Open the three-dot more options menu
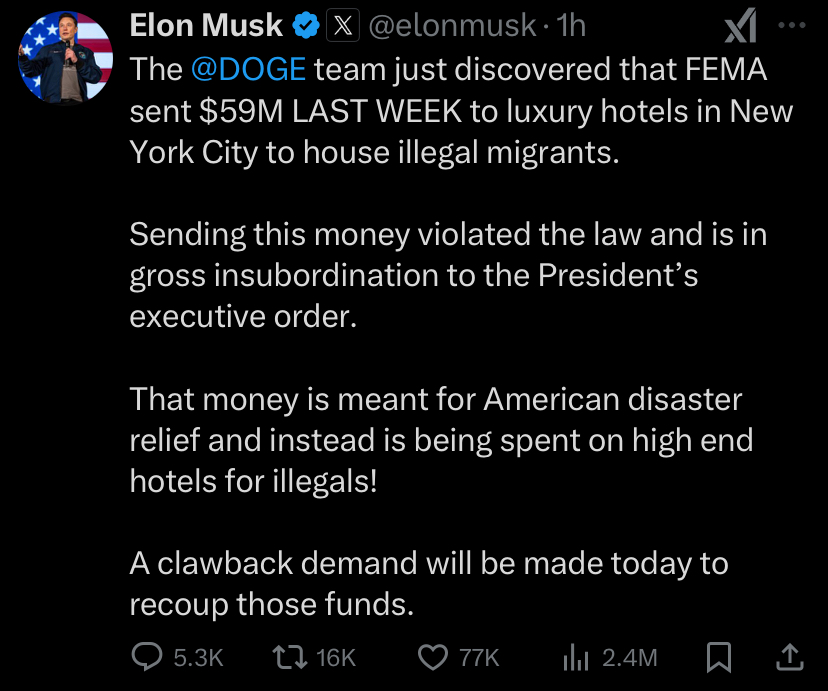Viewport: 828px width, 691px height. coord(792,25)
